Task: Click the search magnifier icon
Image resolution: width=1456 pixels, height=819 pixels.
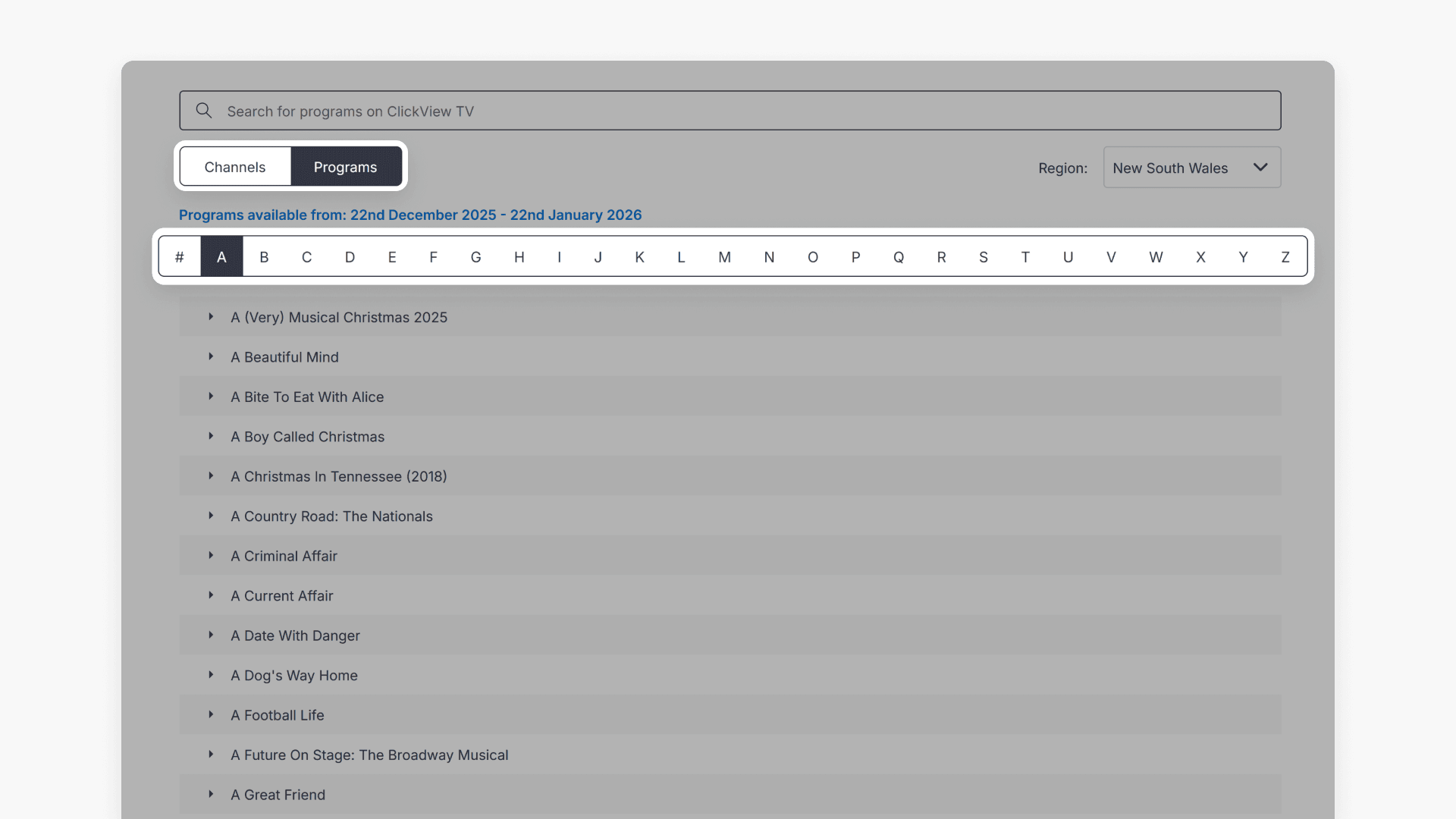Action: 203,111
